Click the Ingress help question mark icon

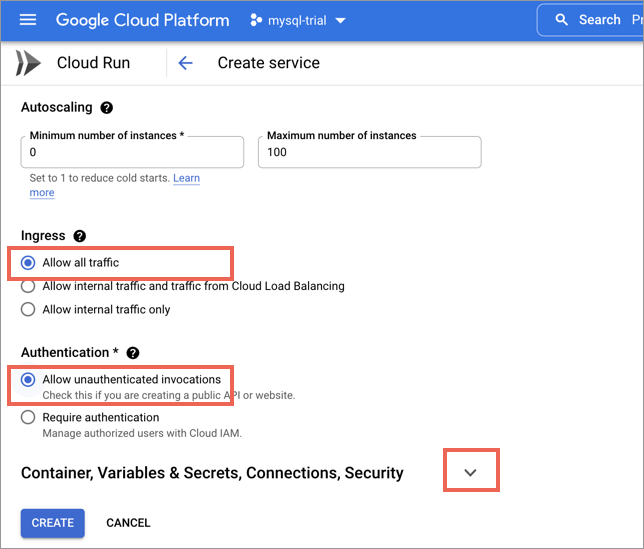point(79,236)
